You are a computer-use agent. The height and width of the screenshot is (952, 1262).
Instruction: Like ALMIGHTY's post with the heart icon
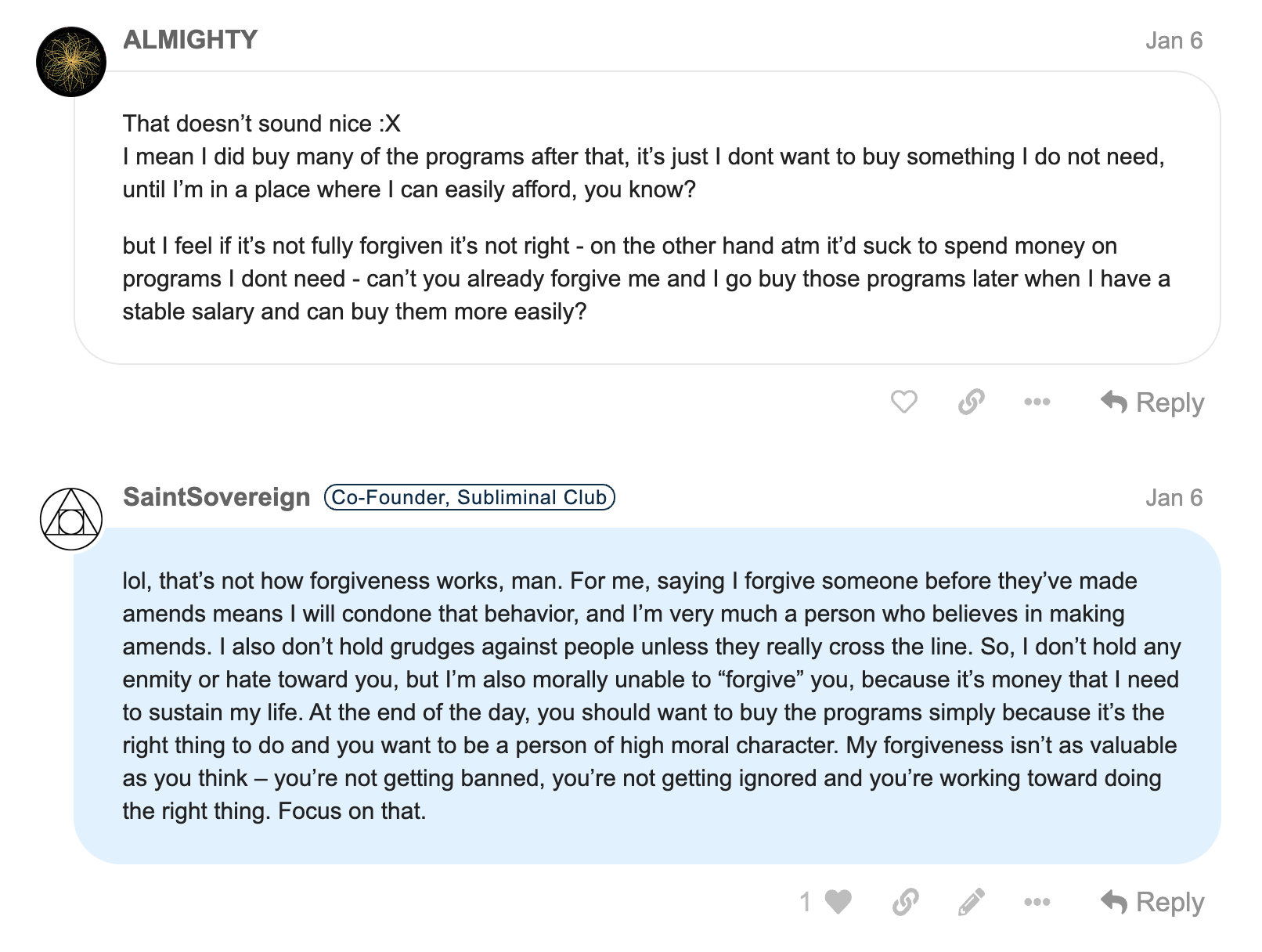click(x=903, y=402)
